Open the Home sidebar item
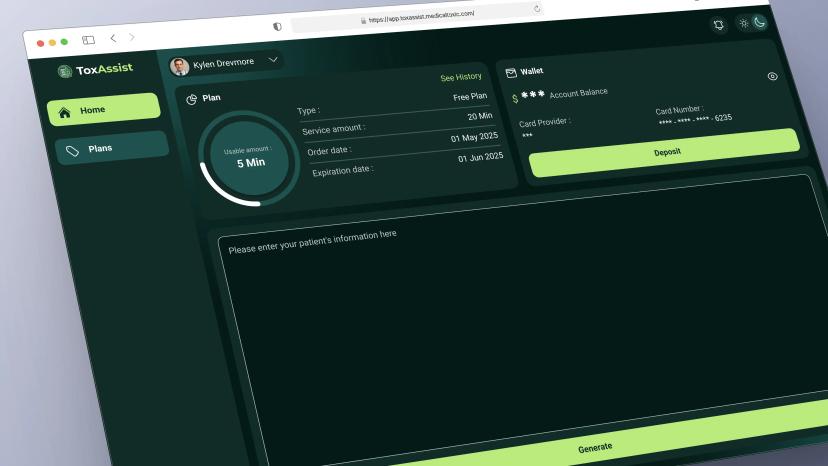 [104, 109]
